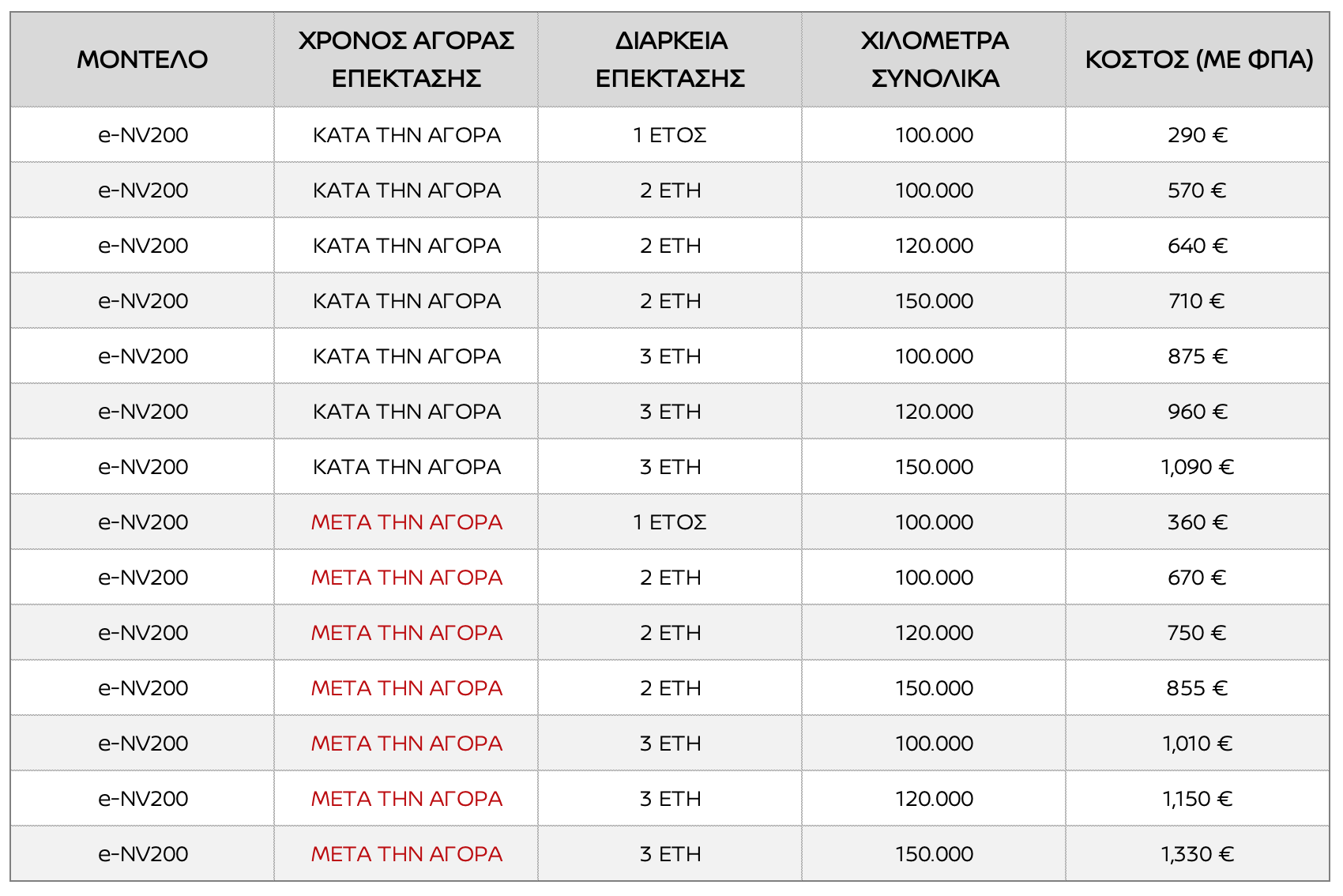Select the 710 € cost cell
Screen dimensions: 1343x896
pos(1198,301)
